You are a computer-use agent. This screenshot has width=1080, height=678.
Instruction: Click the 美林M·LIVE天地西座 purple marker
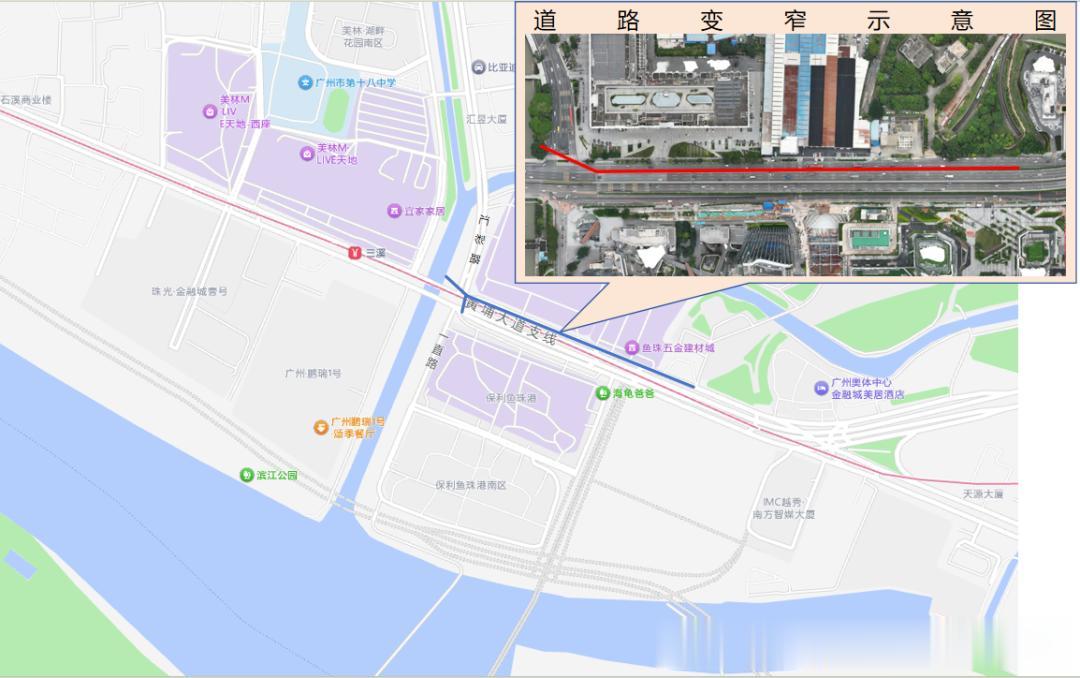210,112
